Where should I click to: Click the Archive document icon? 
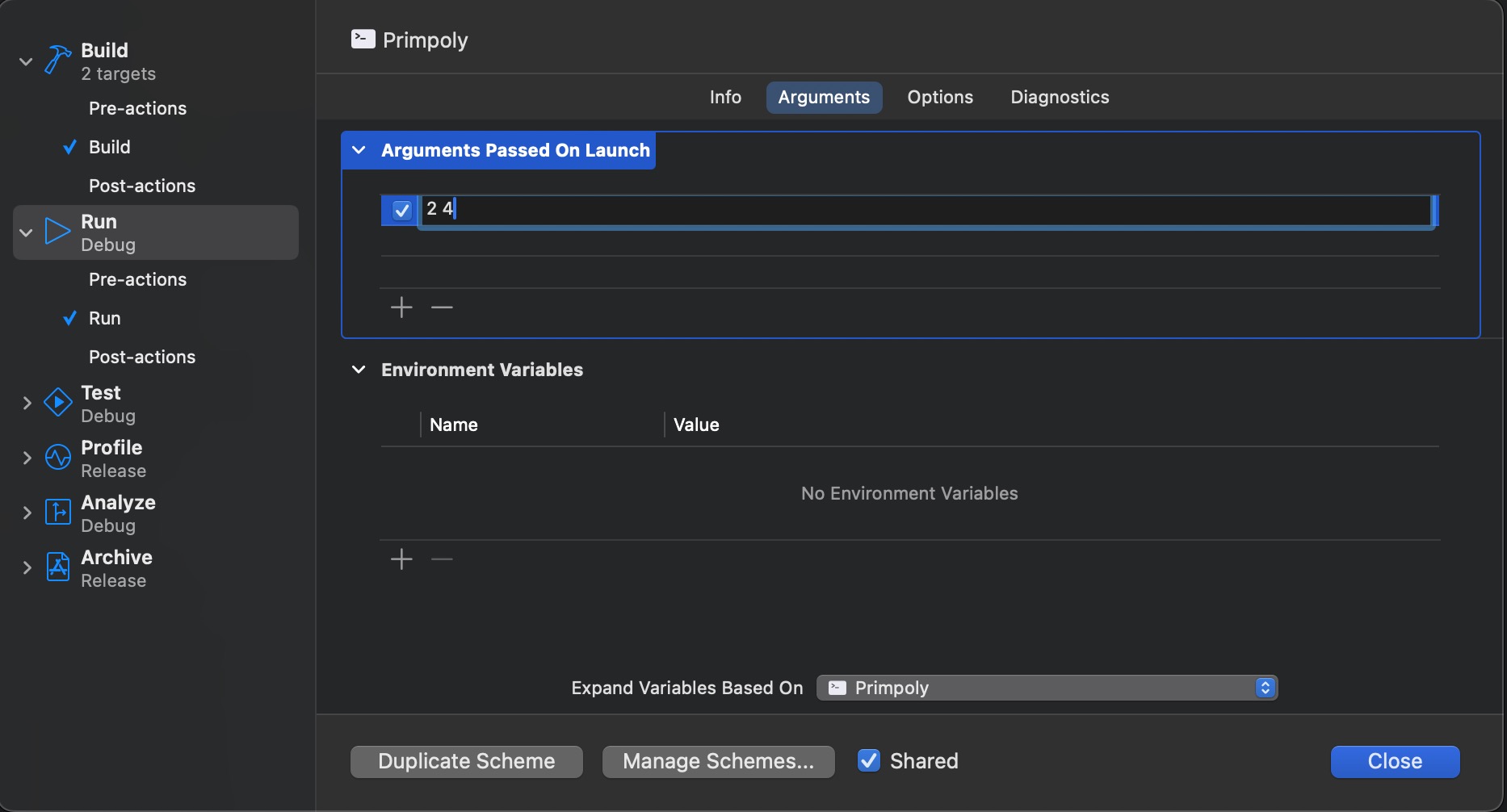pyautogui.click(x=57, y=567)
